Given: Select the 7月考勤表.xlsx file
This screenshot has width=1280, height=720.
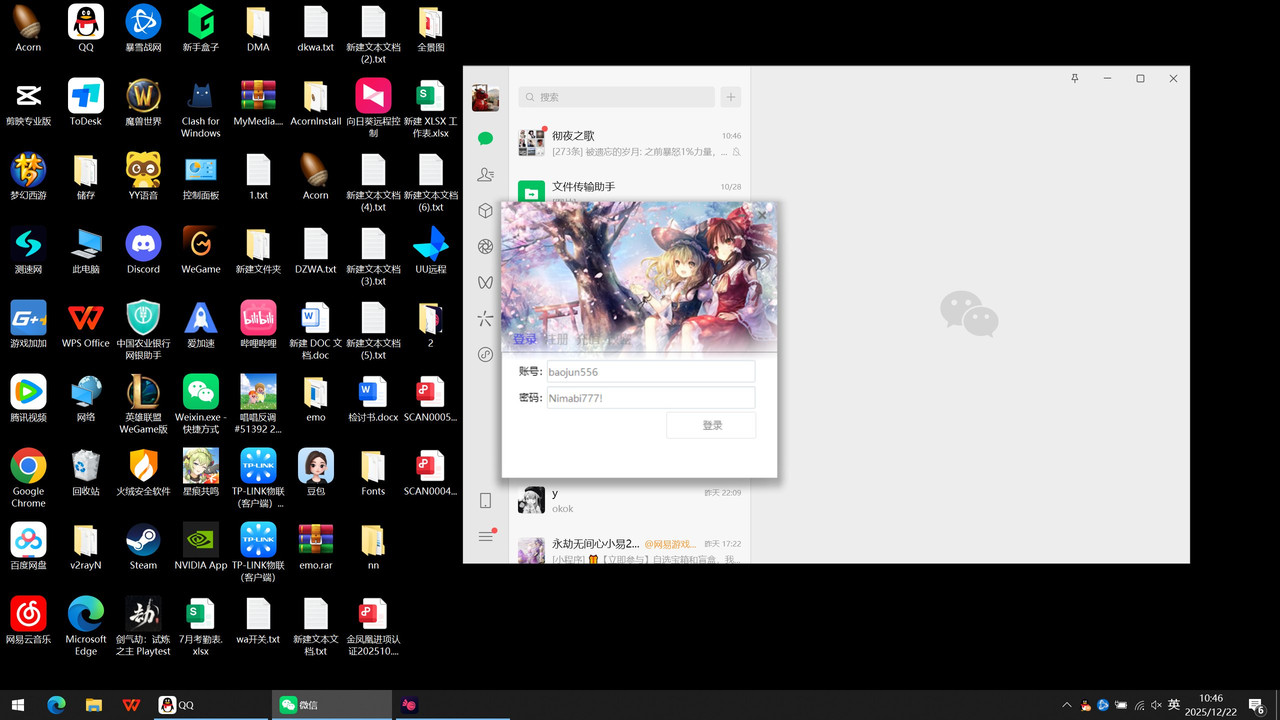Looking at the screenshot, I should coord(201,626).
